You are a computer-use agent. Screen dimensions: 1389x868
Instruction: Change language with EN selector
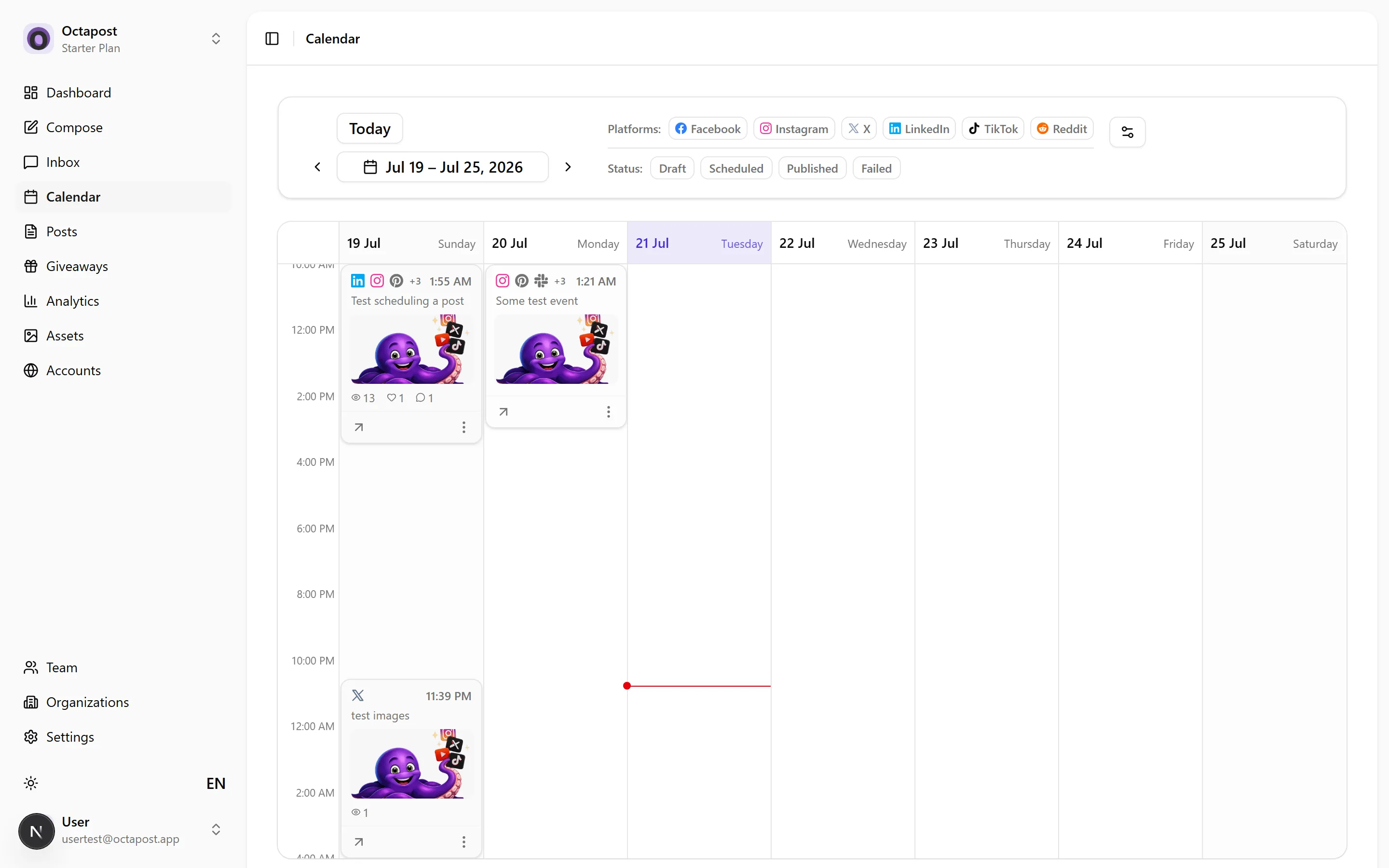coord(216,783)
